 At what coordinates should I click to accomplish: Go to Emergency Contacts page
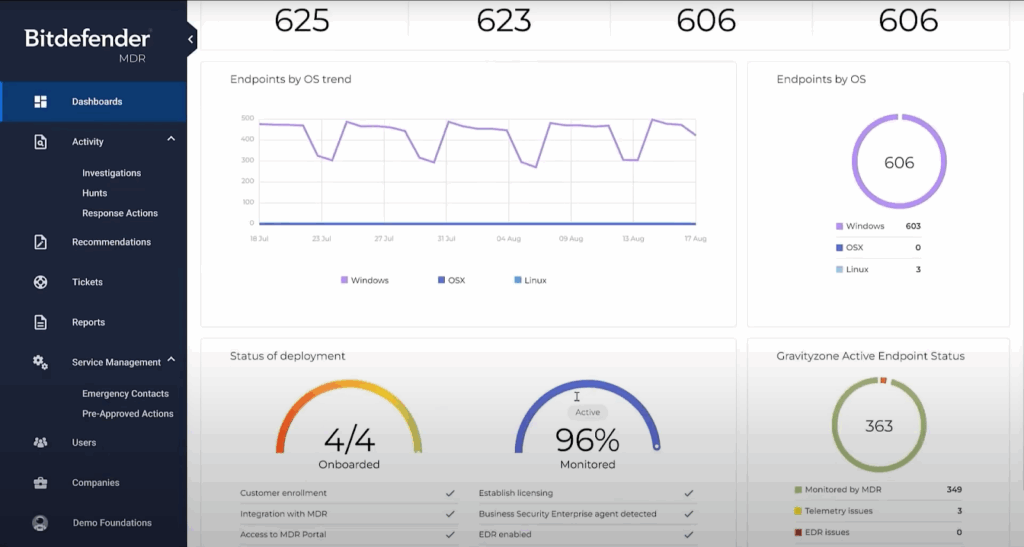(x=125, y=394)
